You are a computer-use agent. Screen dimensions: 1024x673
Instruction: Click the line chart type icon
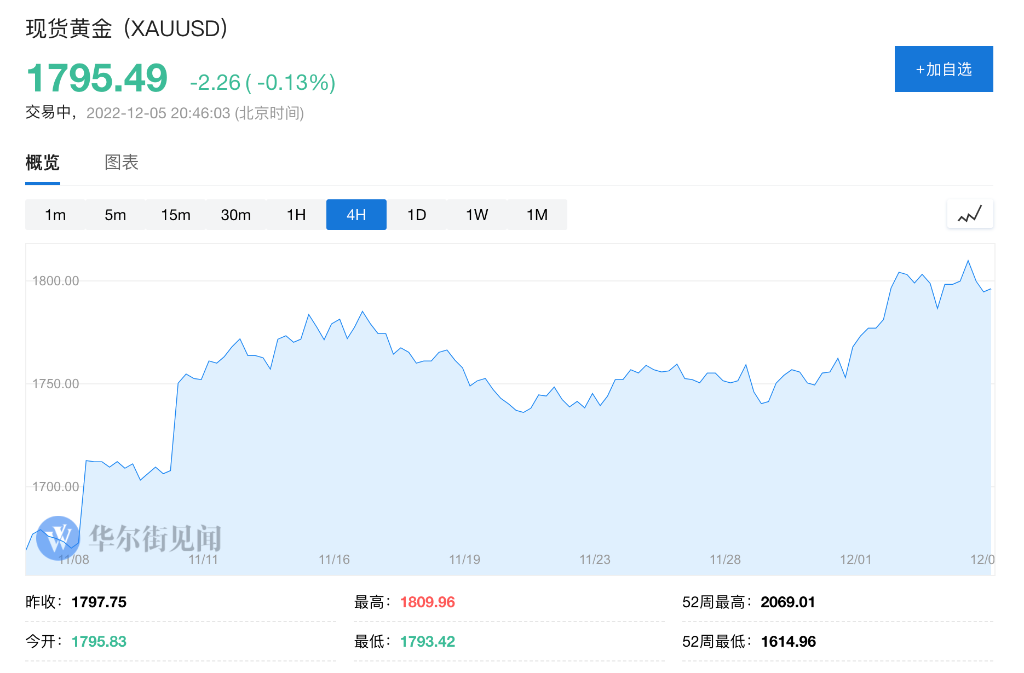tap(970, 214)
